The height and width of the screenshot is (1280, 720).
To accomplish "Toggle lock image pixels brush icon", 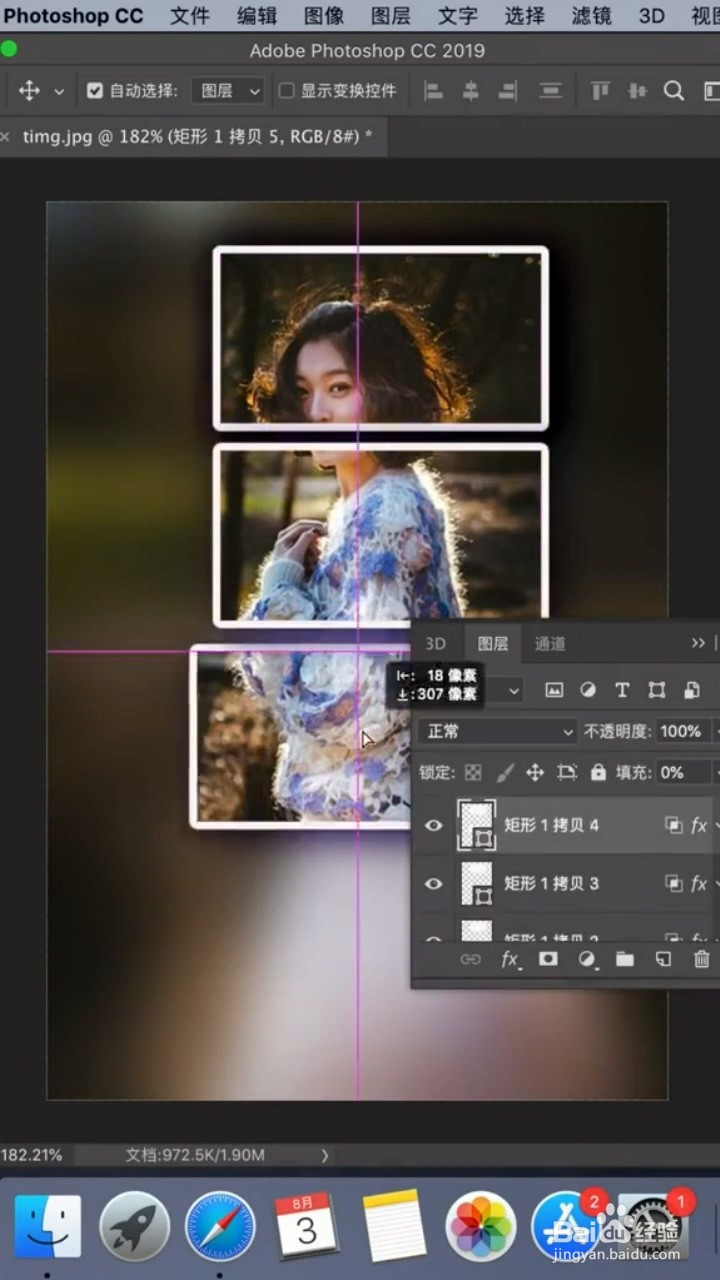I will click(x=505, y=773).
